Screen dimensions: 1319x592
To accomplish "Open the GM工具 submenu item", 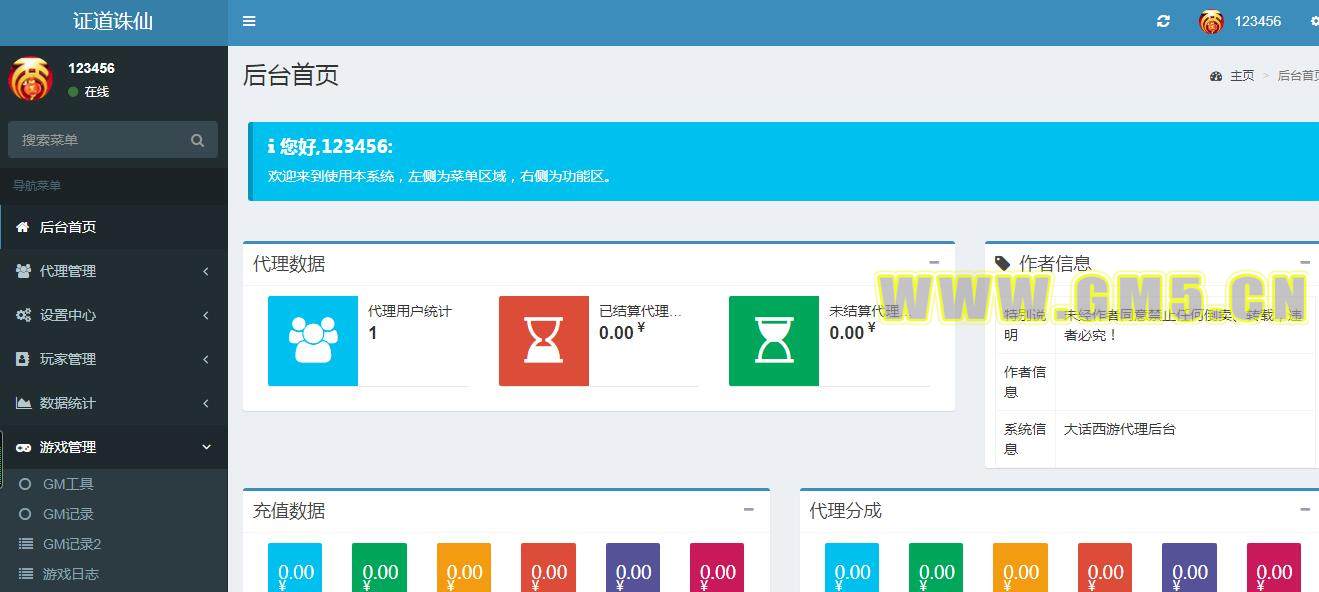I will click(x=68, y=484).
